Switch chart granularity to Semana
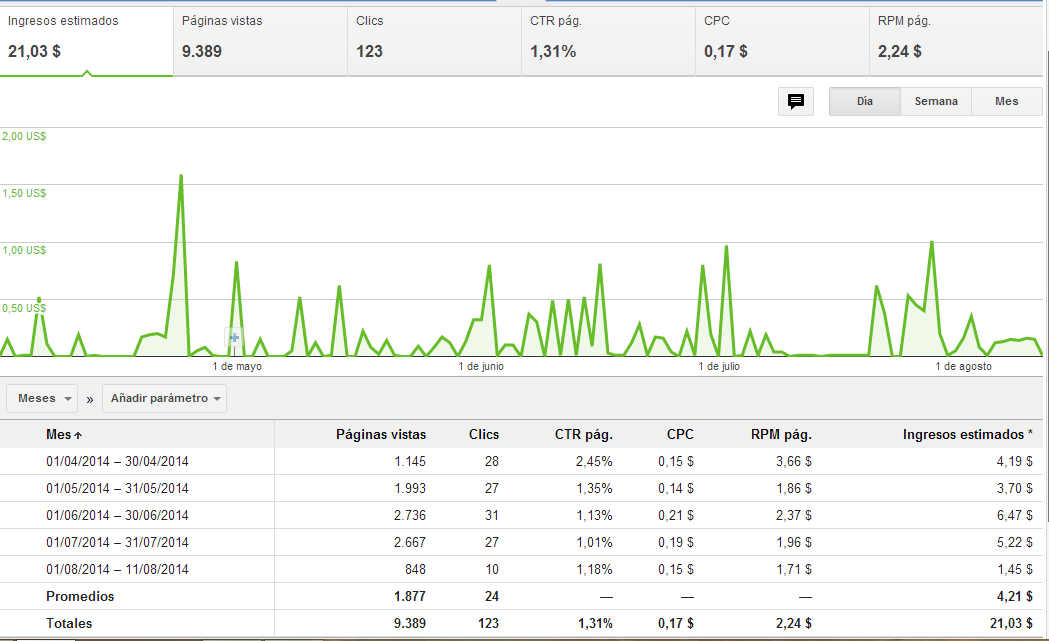 coord(936,102)
